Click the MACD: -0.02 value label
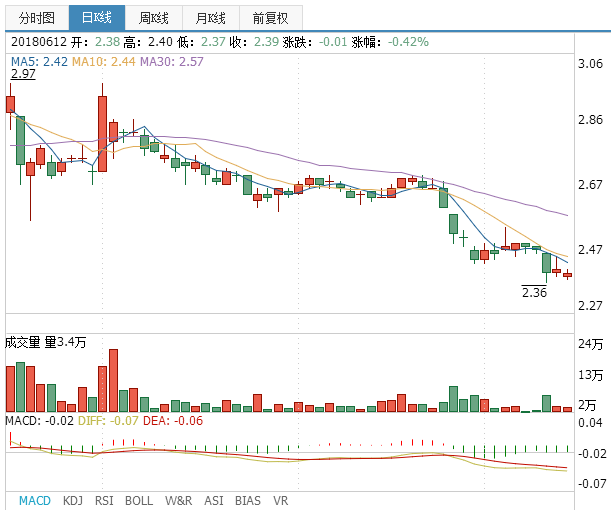Viewport: 611px width, 510px height. pos(39,421)
